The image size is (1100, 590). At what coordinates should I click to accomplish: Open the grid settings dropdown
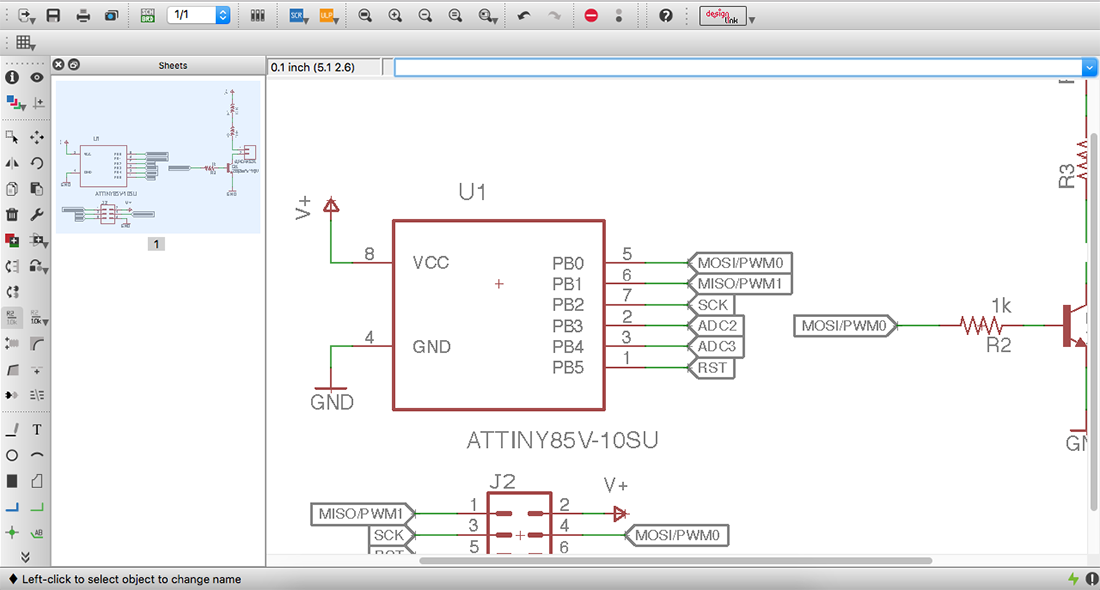[x=25, y=43]
